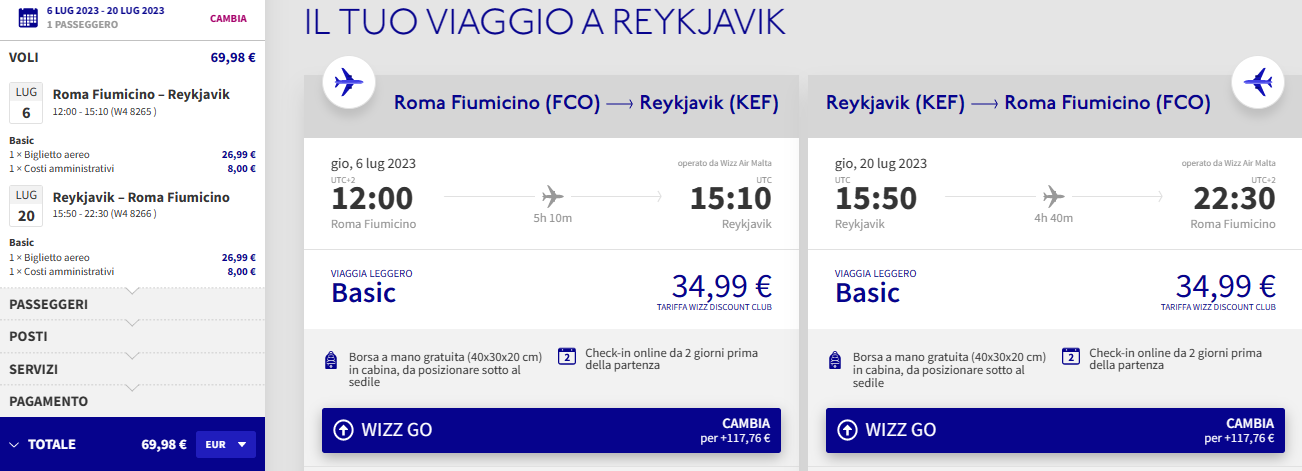Open the Pagamento section

(132, 401)
